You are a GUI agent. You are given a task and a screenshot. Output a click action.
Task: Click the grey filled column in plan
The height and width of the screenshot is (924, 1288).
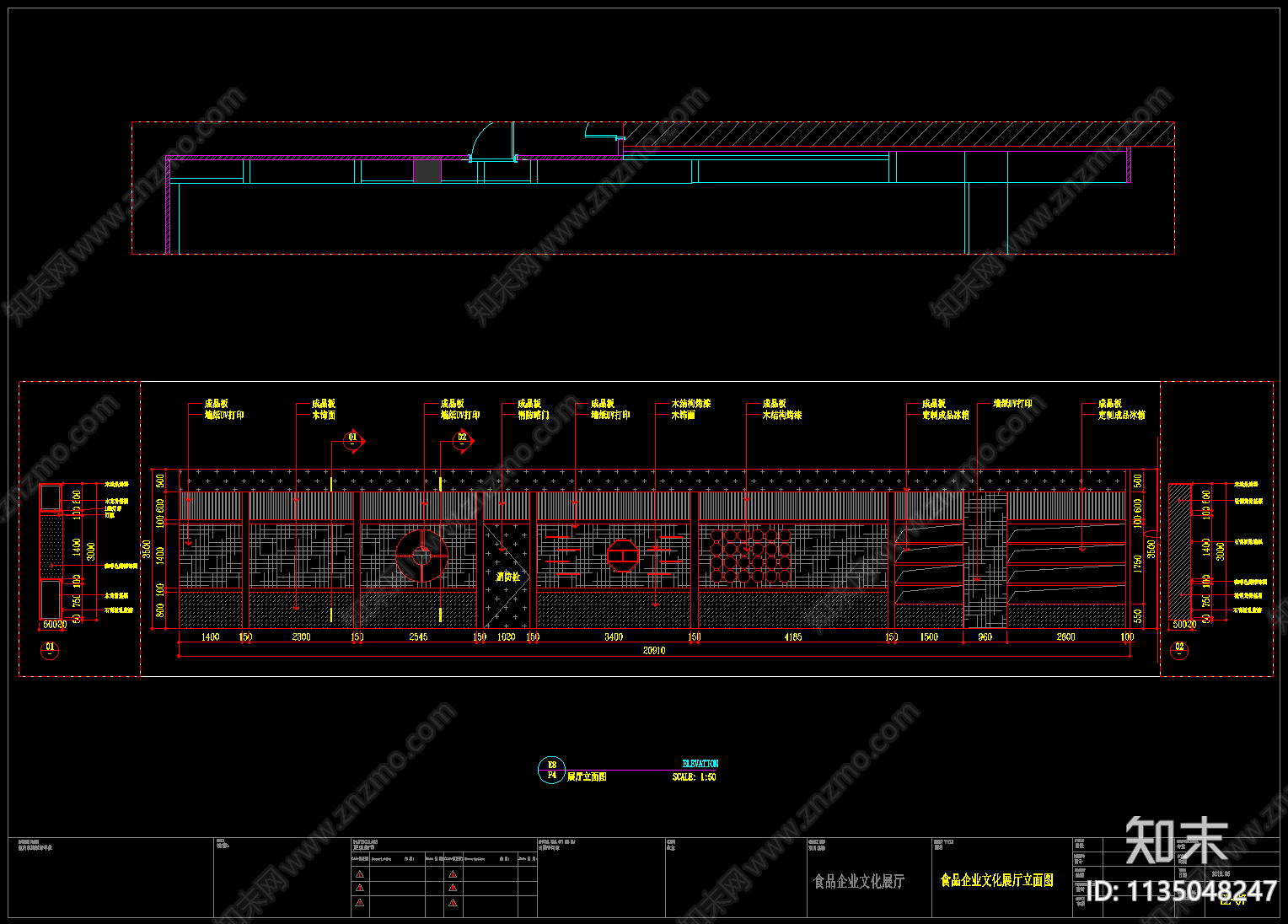[x=427, y=169]
